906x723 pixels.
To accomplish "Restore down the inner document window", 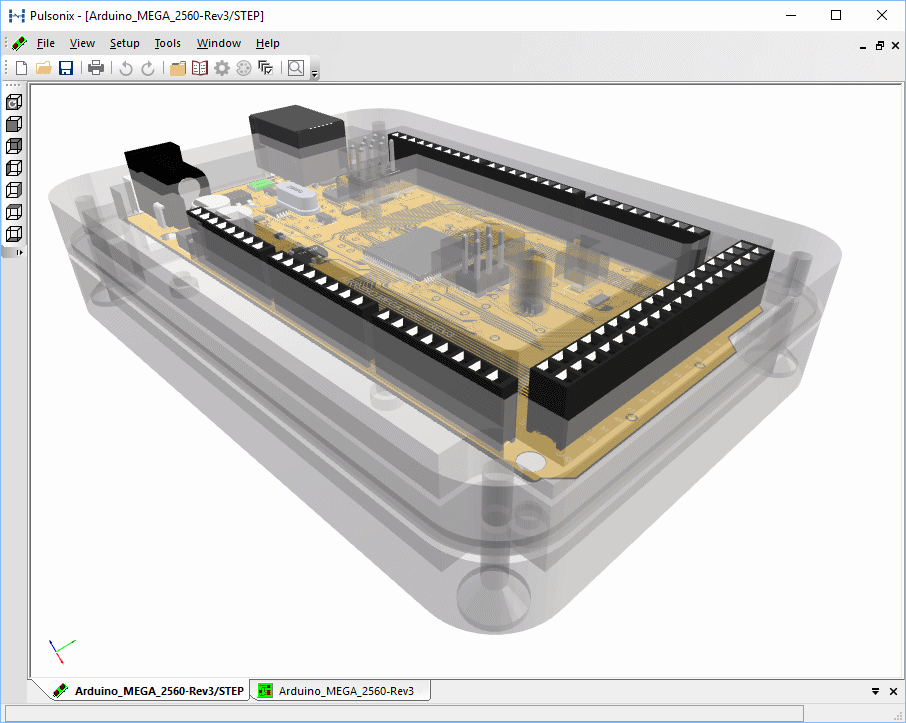I will tap(880, 45).
